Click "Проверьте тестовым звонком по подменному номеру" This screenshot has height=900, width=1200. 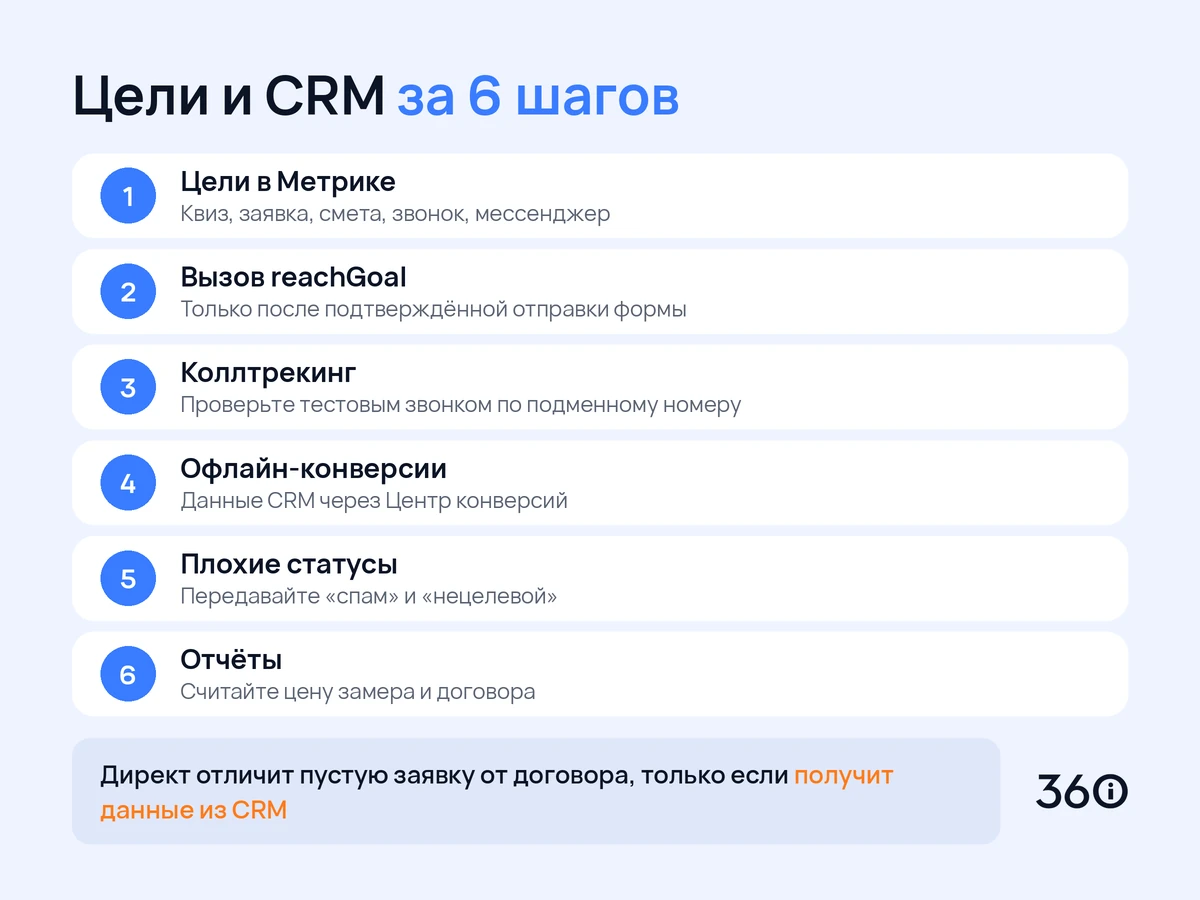[x=461, y=405]
